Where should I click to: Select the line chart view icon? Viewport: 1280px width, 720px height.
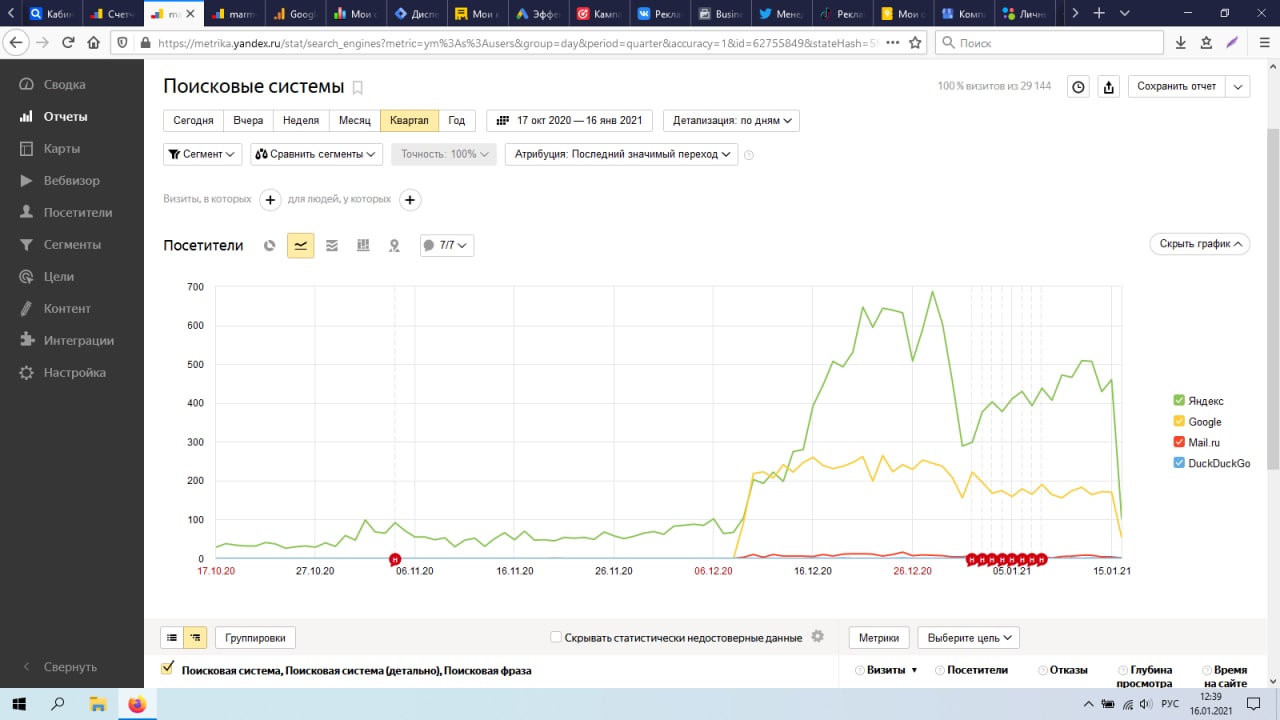[301, 245]
